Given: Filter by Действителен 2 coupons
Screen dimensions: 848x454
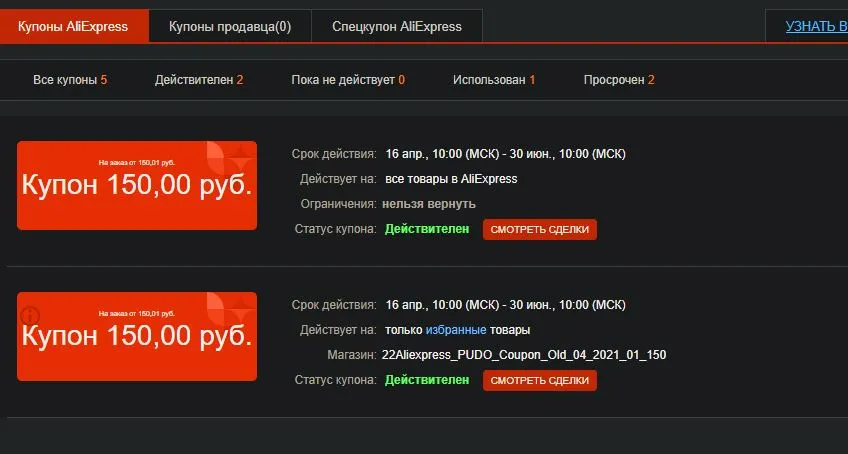Looking at the screenshot, I should pyautogui.click(x=199, y=80).
